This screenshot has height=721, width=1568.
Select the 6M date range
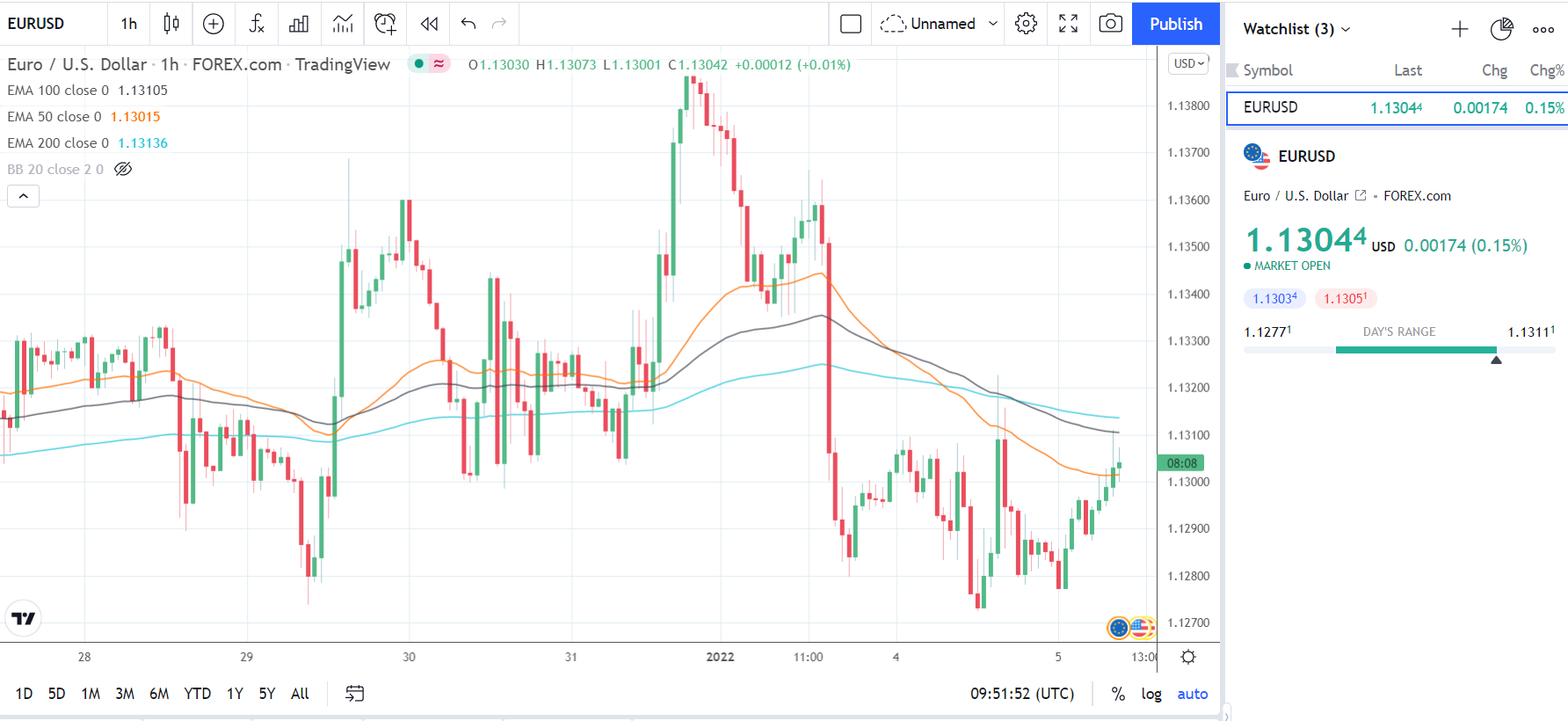click(159, 694)
